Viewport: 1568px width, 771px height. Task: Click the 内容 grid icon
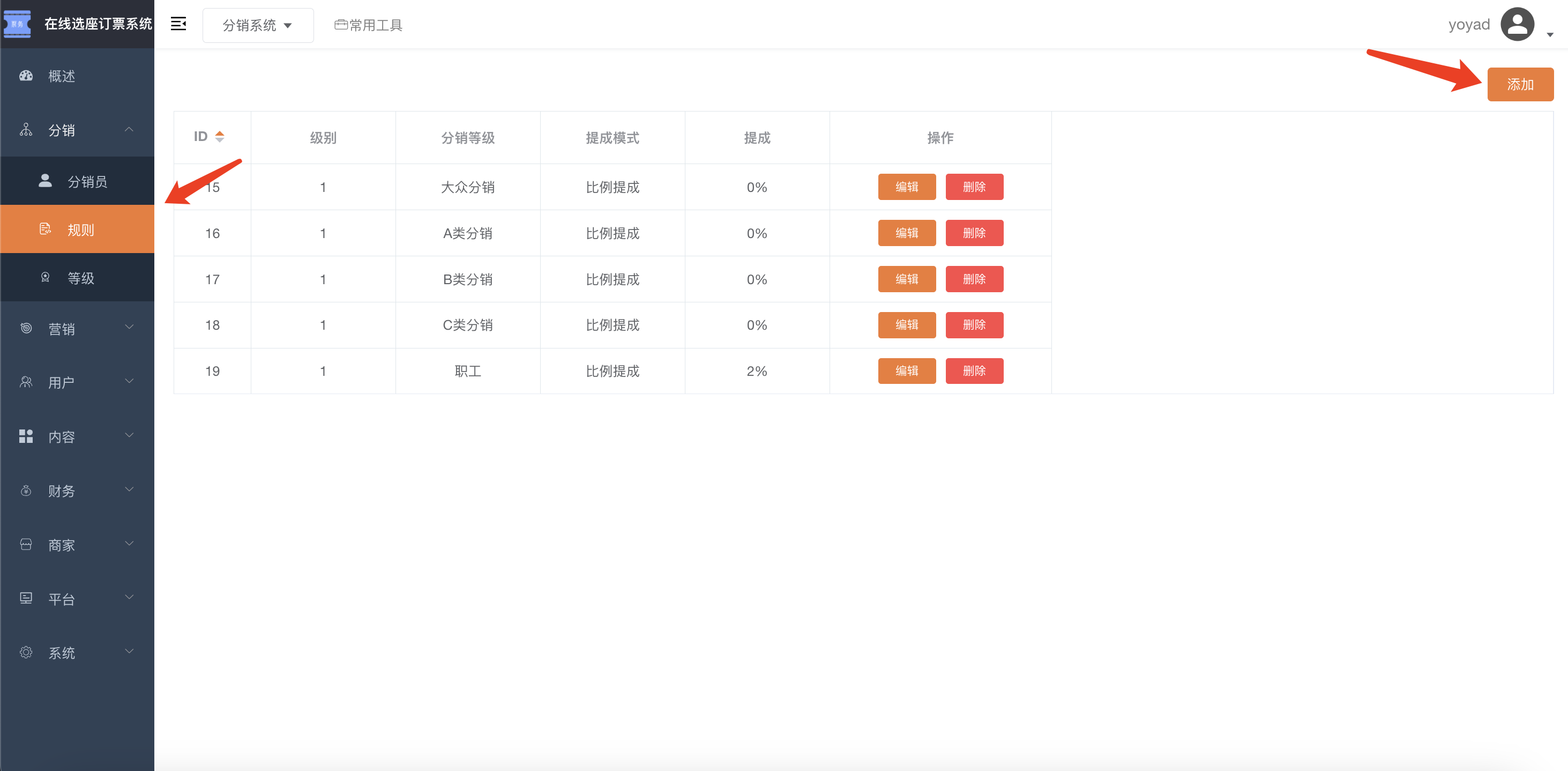click(x=26, y=436)
